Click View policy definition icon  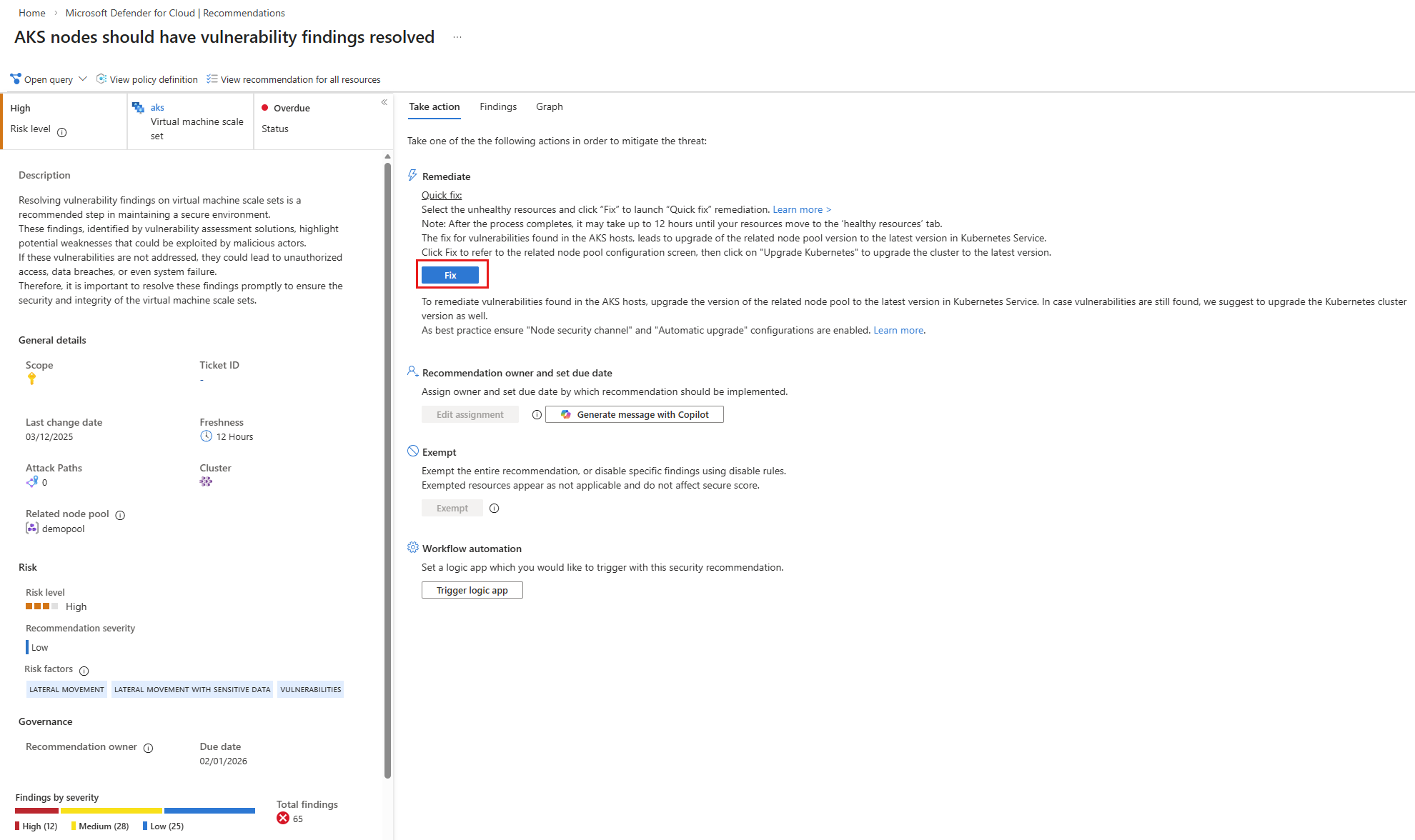point(101,79)
